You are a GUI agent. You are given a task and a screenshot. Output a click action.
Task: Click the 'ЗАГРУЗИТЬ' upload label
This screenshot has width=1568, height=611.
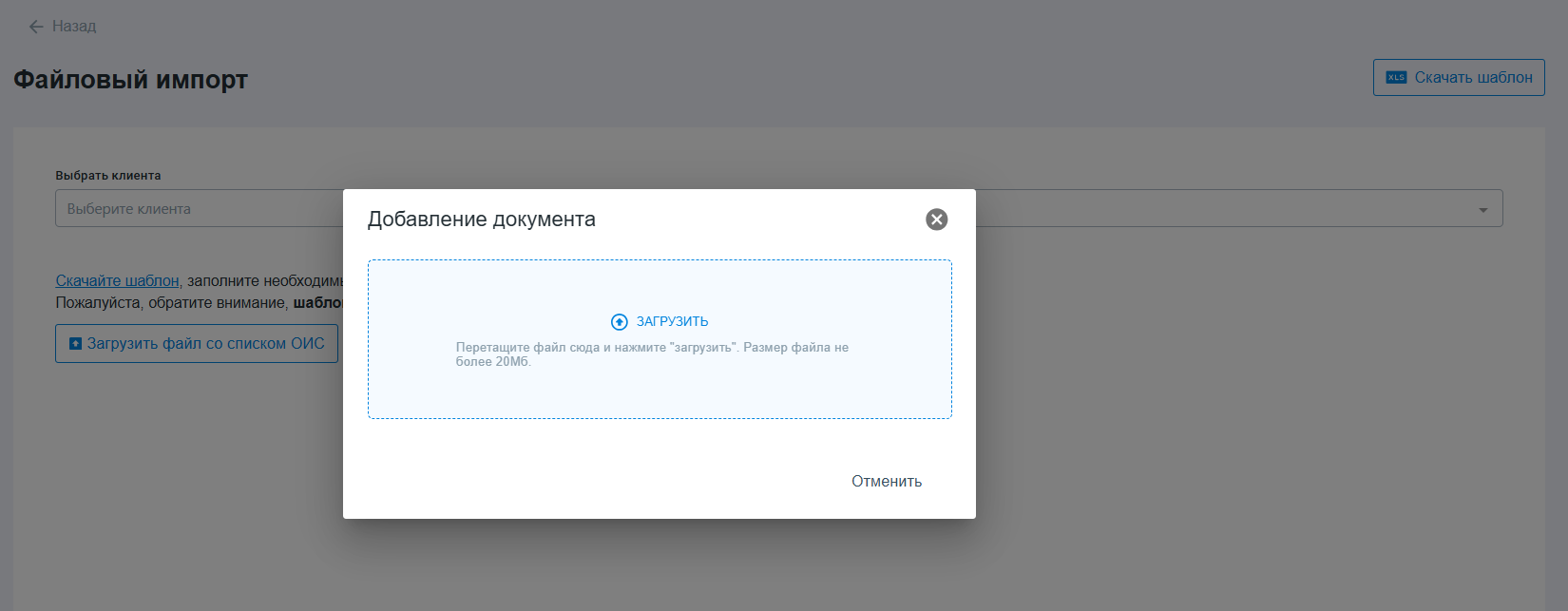[x=672, y=322]
